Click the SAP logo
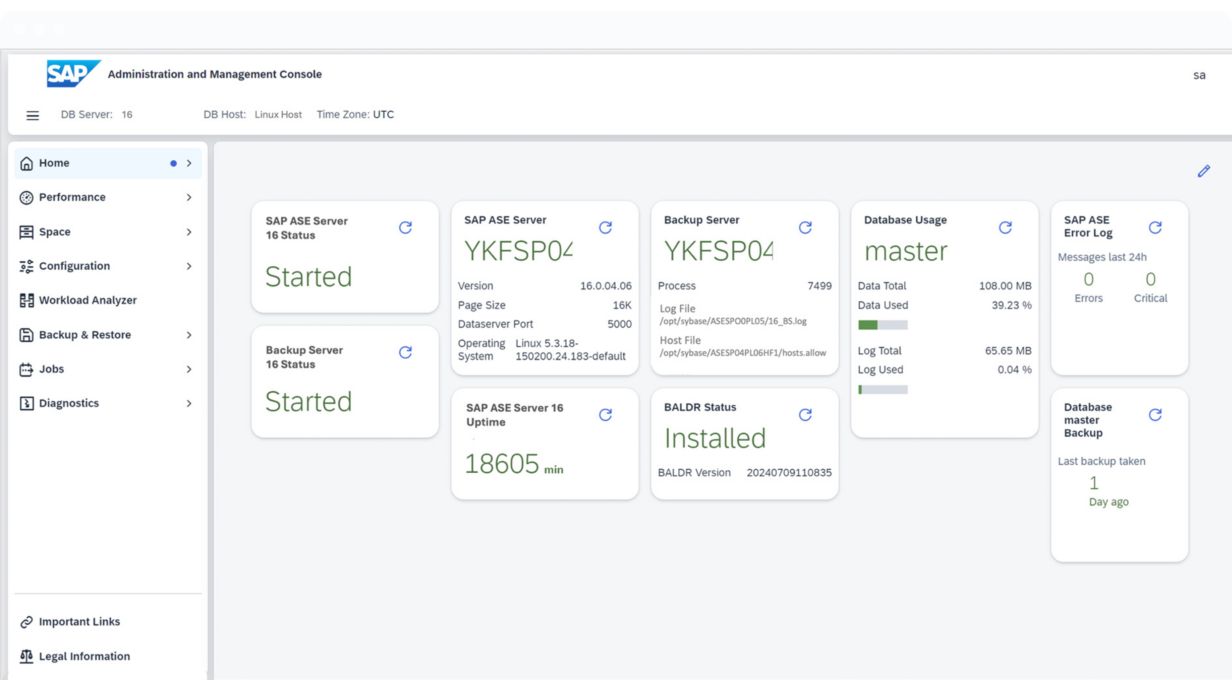 click(x=73, y=74)
